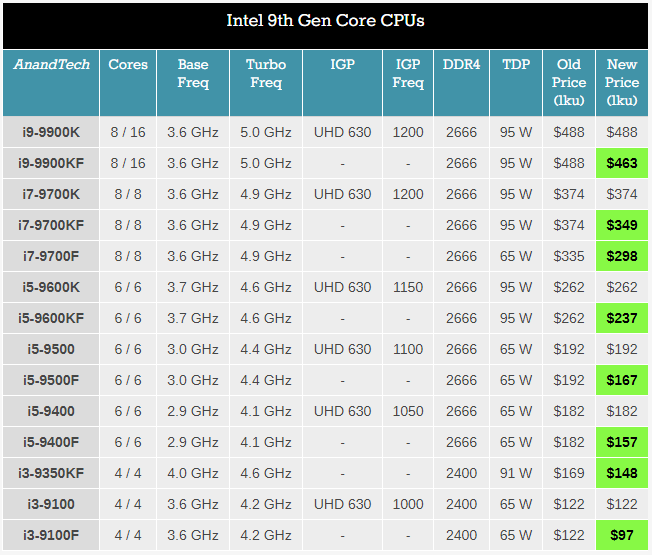Click the 1150 IGP frequency value

point(408,287)
